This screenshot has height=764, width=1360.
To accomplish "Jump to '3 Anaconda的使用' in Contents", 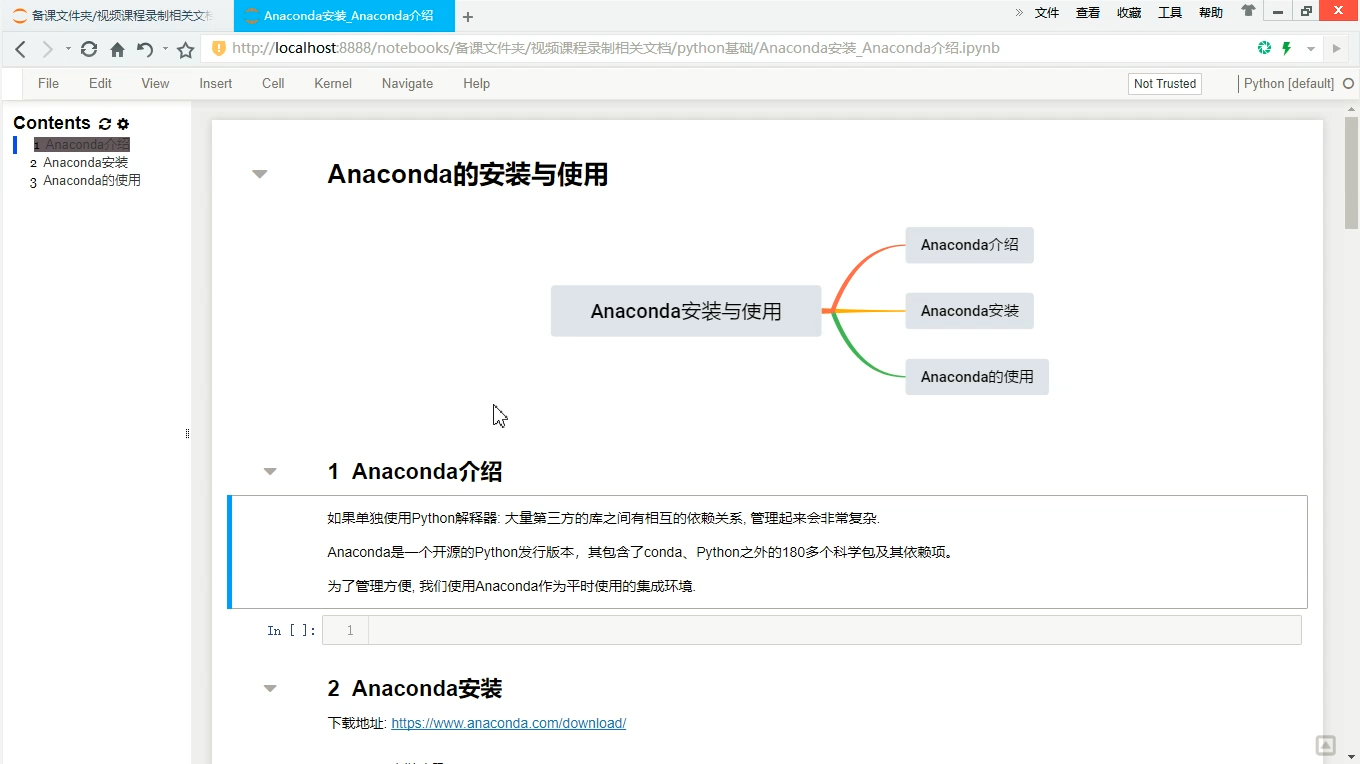I will [x=85, y=181].
